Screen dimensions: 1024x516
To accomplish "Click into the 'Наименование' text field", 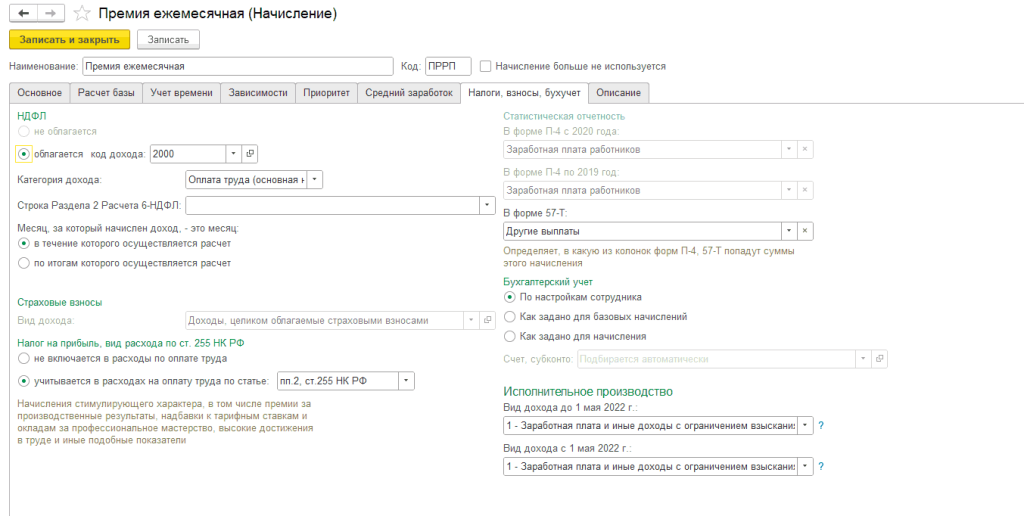I will 238,67.
